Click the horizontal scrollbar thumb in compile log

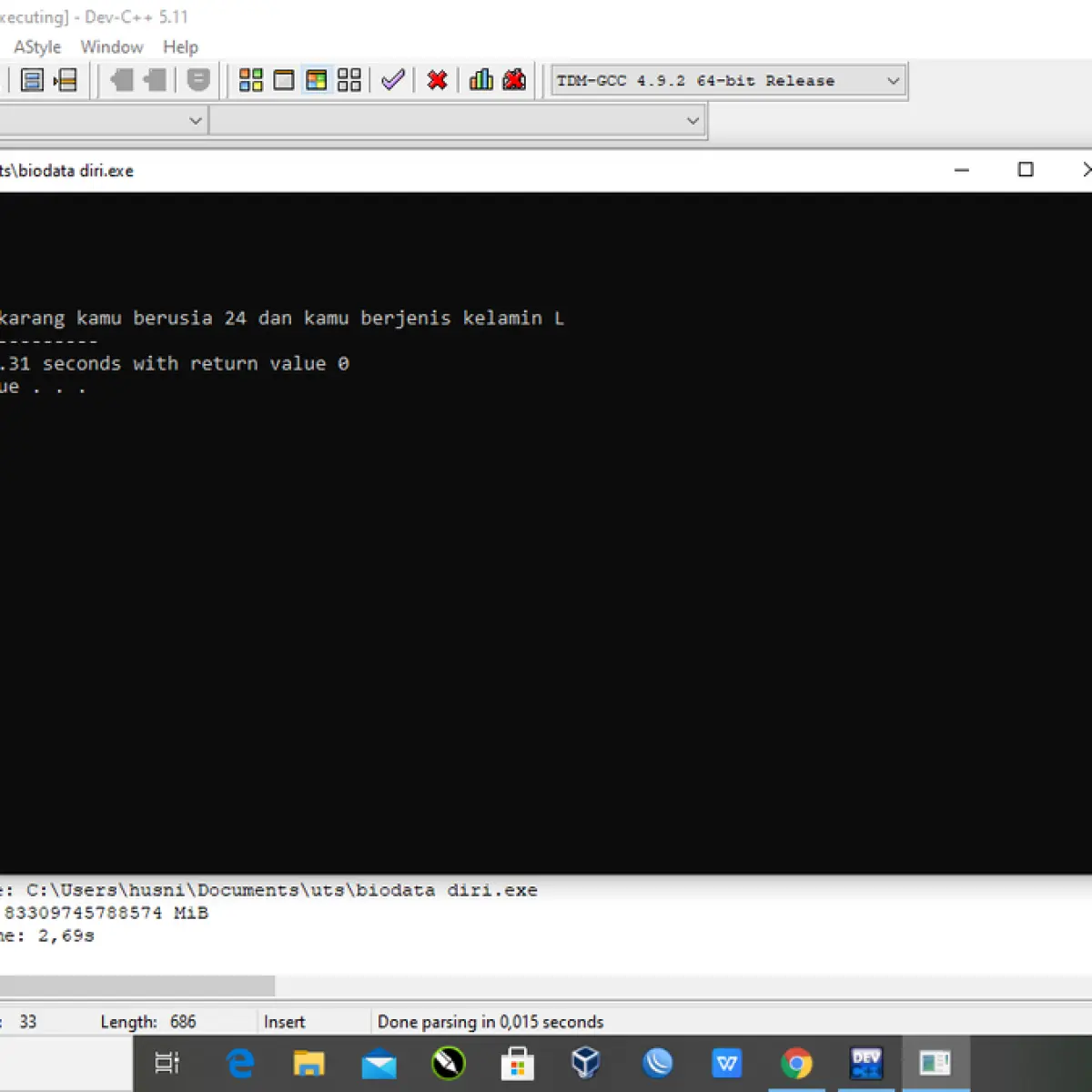(x=137, y=986)
